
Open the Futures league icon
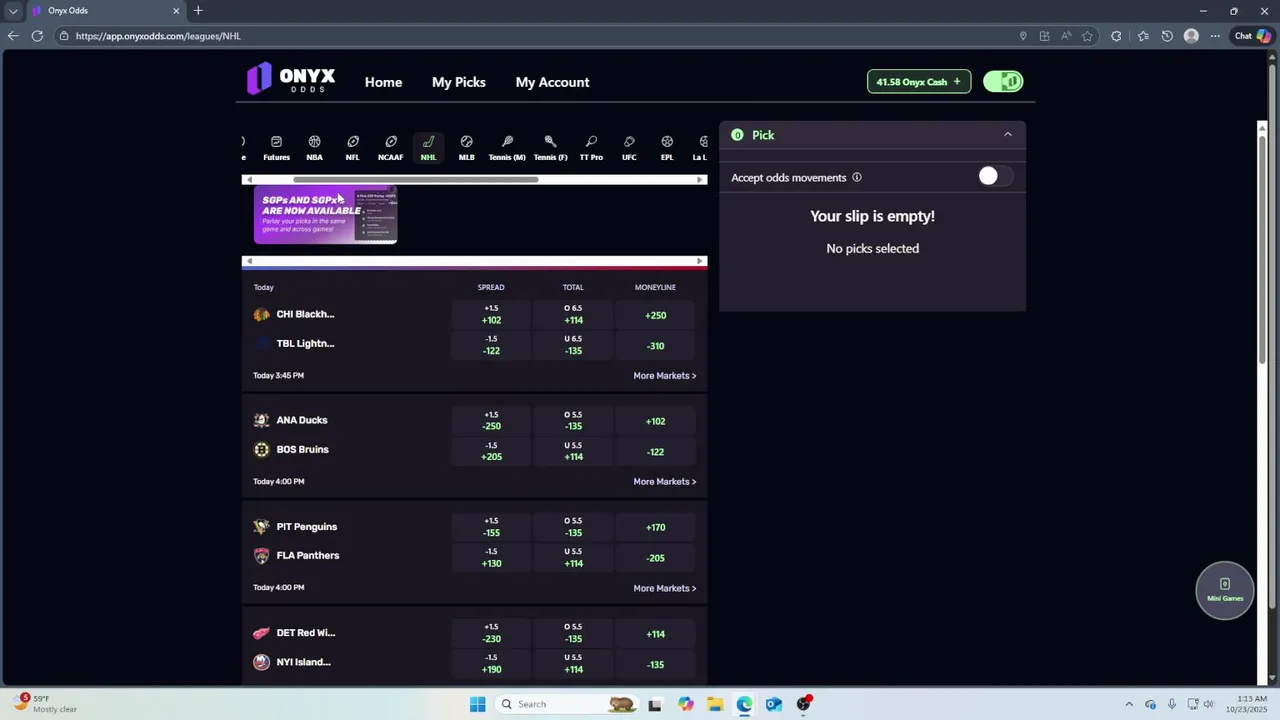276,147
